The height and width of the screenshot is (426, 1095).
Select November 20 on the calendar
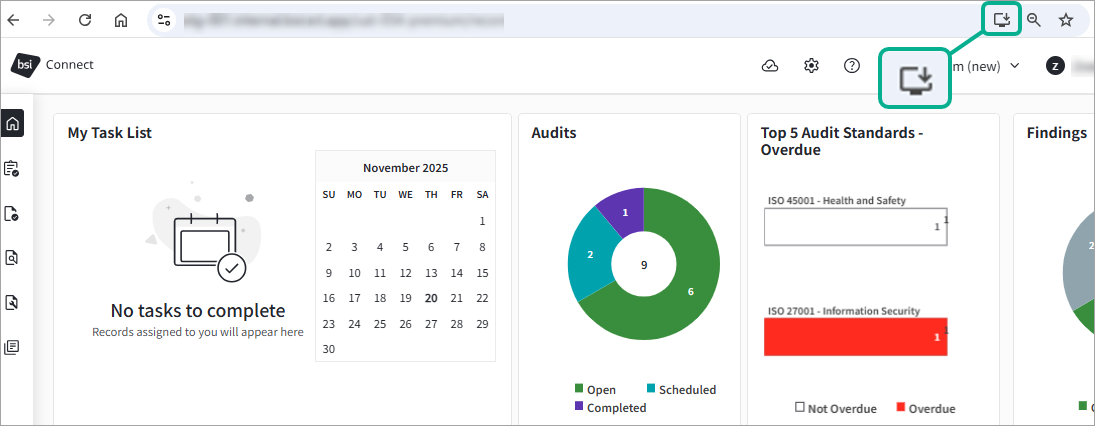(431, 298)
